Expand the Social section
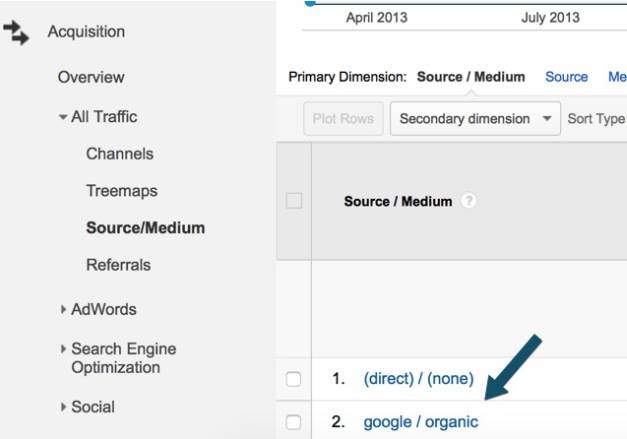This screenshot has width=627, height=439. click(x=63, y=407)
